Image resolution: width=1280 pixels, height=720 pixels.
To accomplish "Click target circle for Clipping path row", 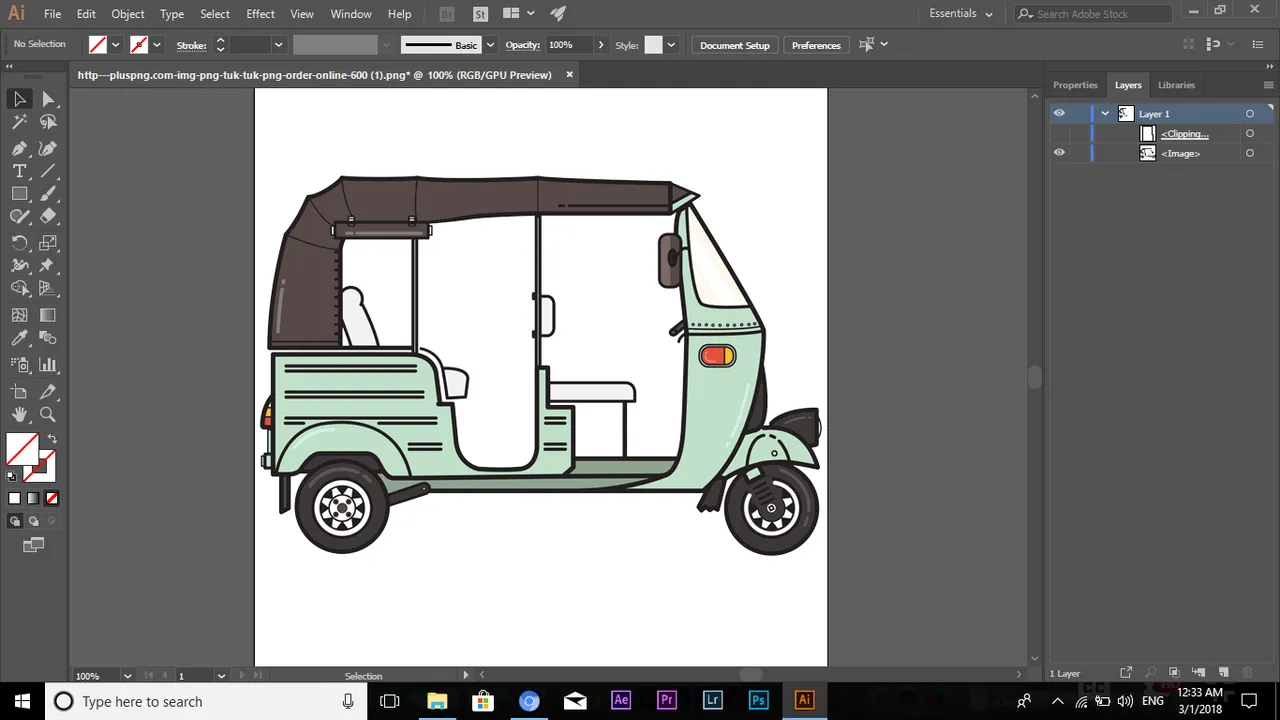I will (1250, 133).
